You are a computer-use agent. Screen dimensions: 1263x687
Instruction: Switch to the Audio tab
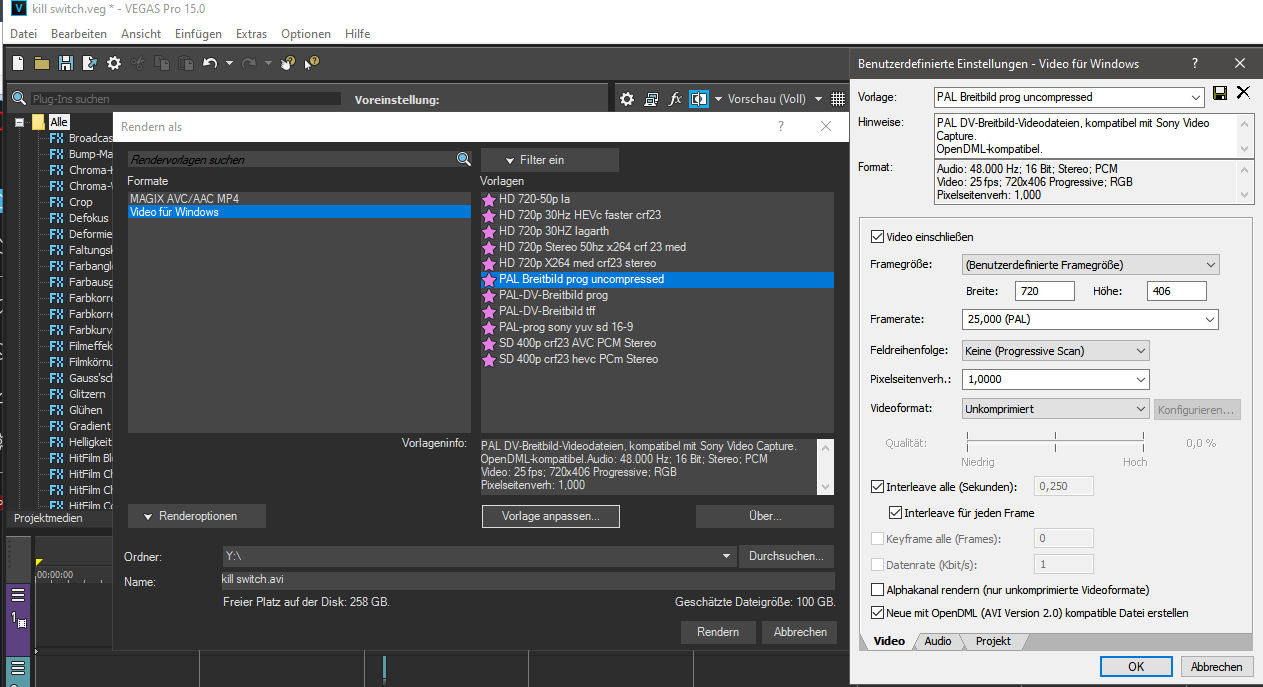(x=938, y=641)
